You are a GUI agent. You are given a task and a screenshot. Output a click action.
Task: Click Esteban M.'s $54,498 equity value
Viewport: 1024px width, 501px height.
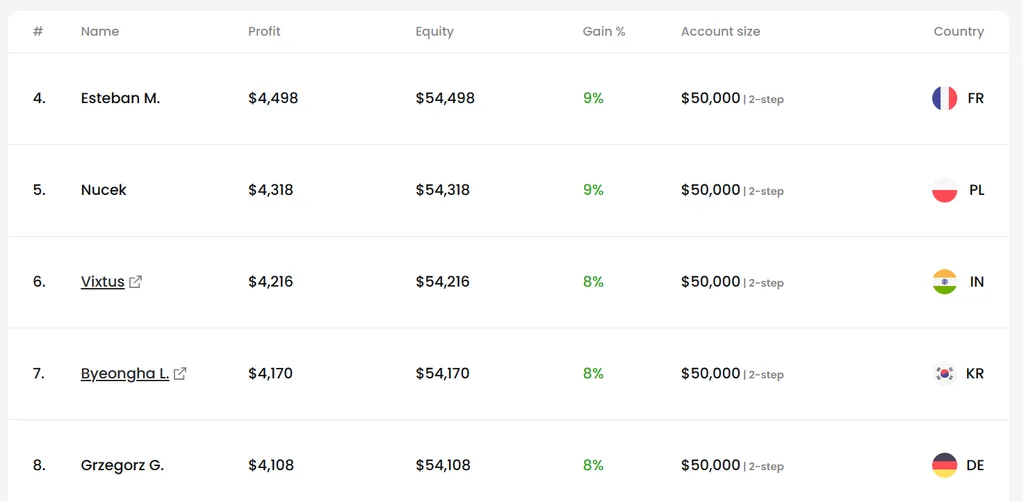click(x=445, y=99)
